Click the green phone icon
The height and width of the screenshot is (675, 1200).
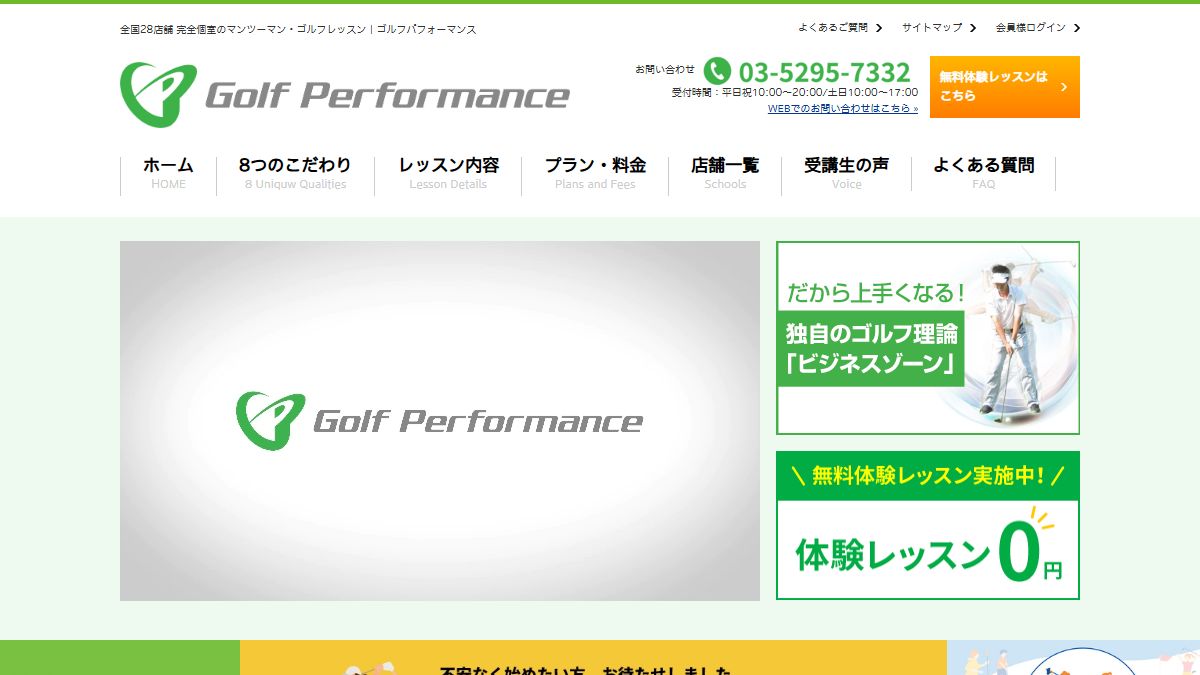[x=717, y=71]
